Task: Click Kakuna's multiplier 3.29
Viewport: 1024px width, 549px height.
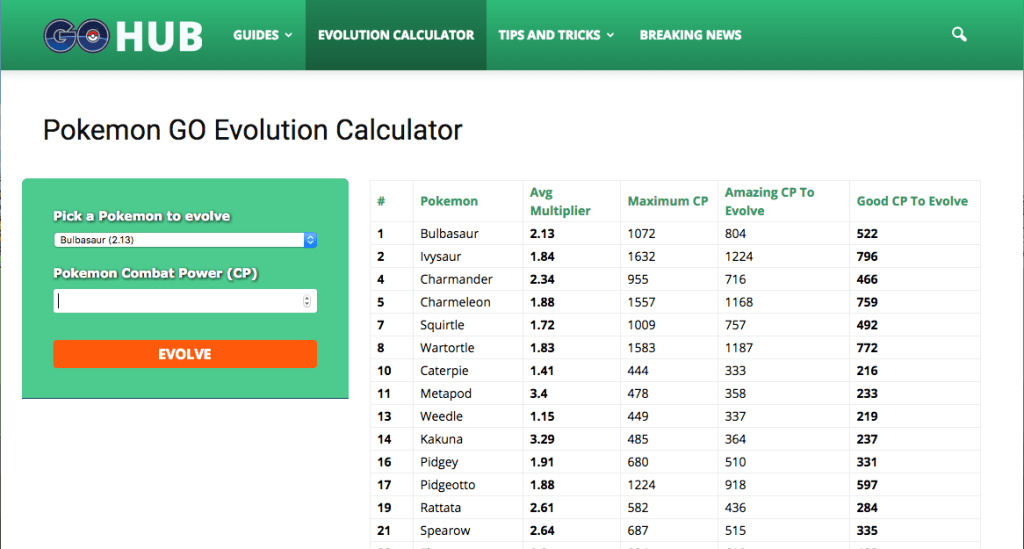Action: [542, 439]
